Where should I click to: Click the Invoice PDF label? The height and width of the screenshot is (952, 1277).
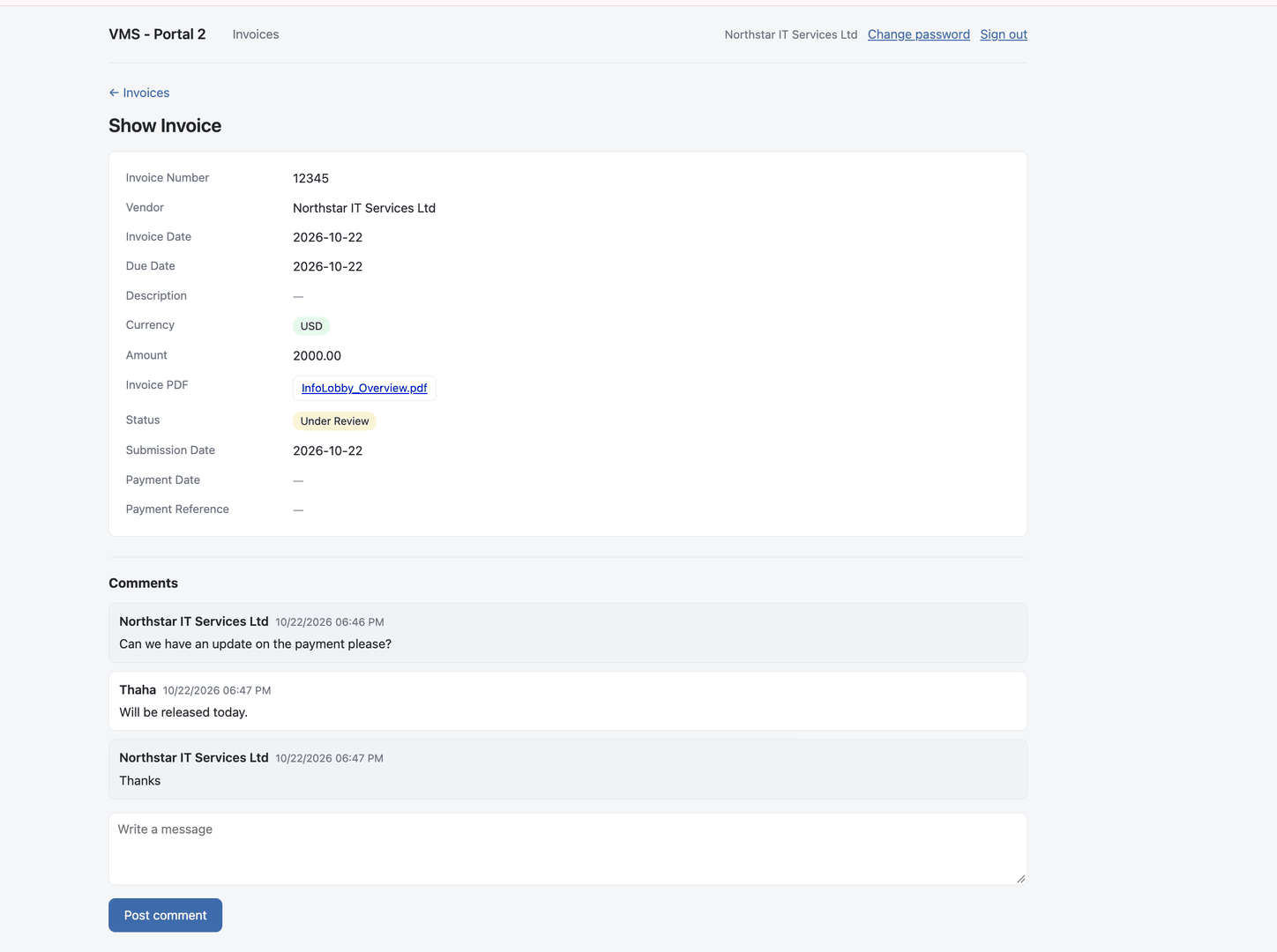(x=157, y=385)
